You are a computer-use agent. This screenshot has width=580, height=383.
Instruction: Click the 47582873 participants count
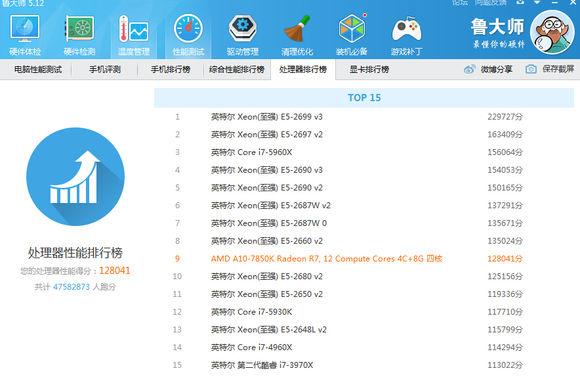(x=71, y=287)
